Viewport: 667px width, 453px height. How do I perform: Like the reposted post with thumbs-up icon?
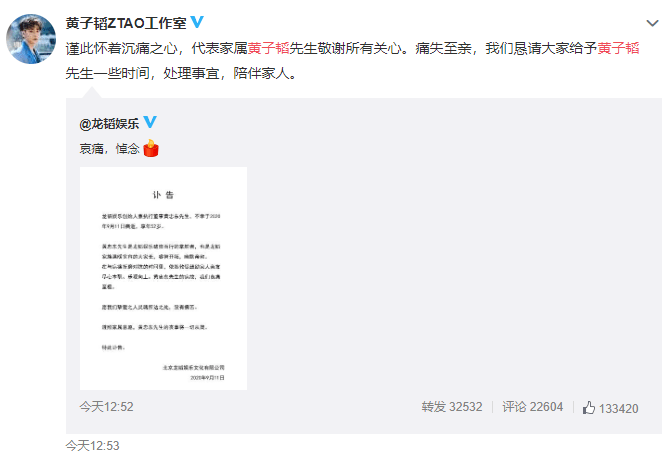point(589,407)
